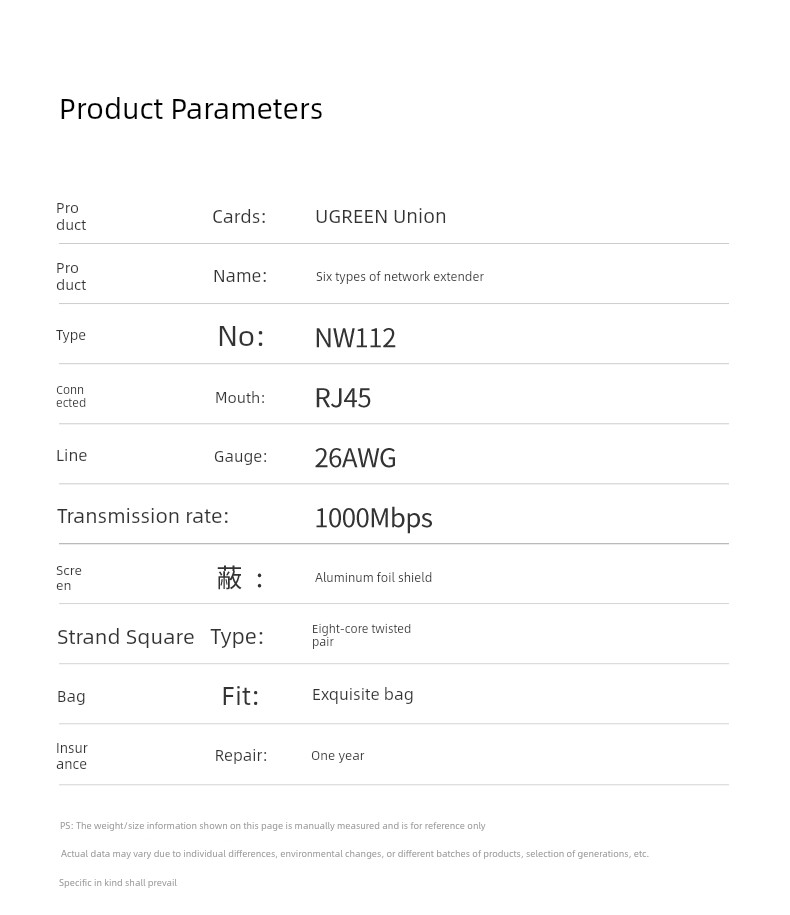Click the RJ45 connector value

point(342,398)
